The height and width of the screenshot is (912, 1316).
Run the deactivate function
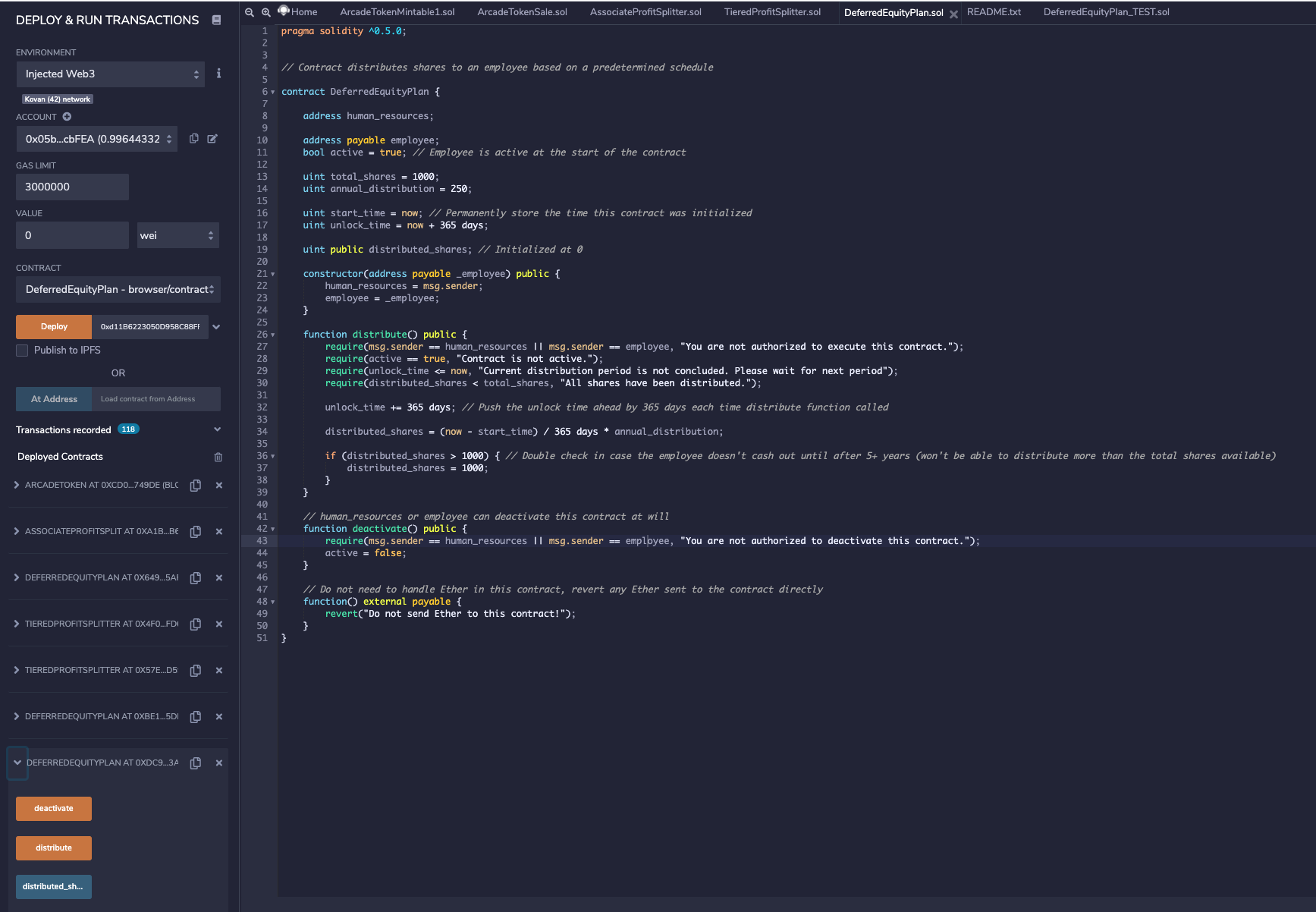[x=54, y=809]
